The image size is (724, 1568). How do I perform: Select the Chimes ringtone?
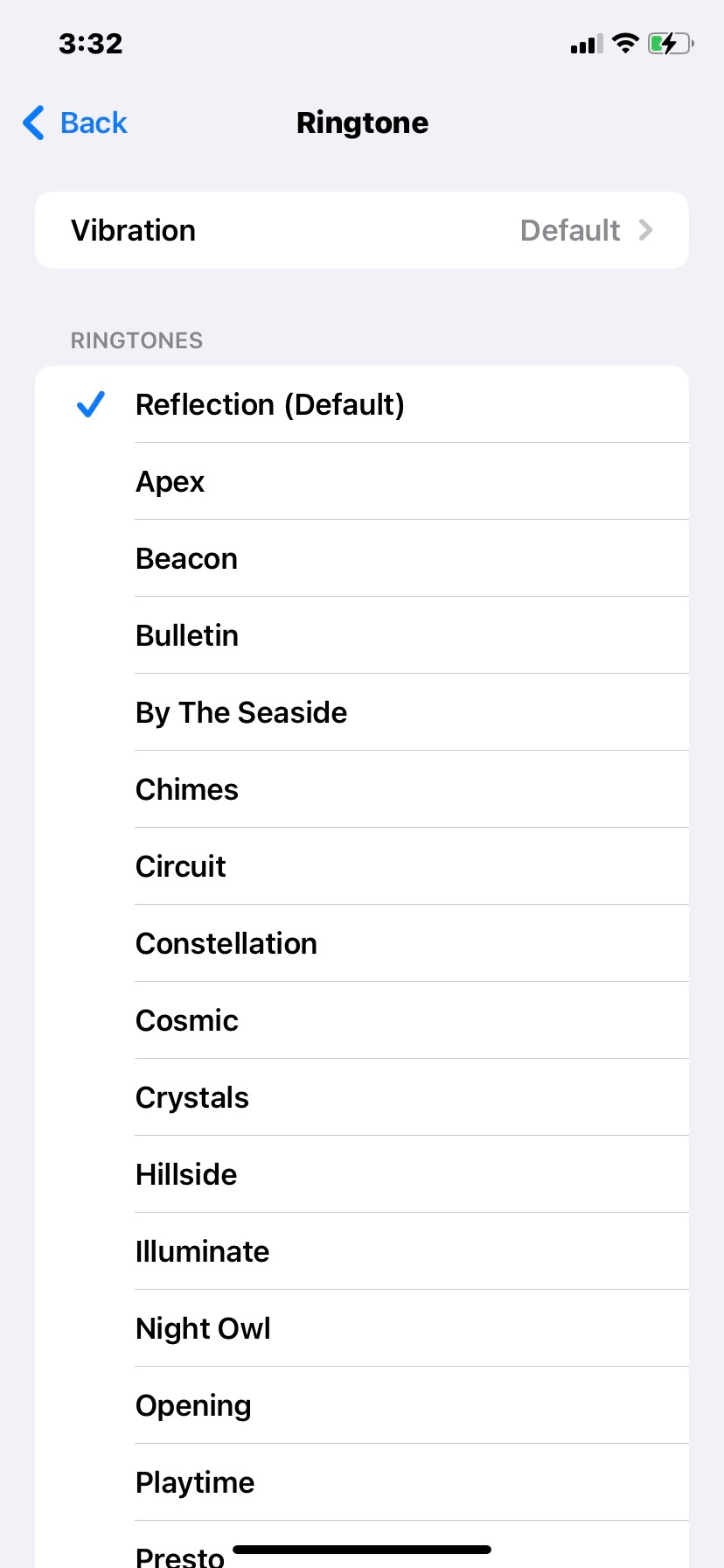pyautogui.click(x=187, y=789)
